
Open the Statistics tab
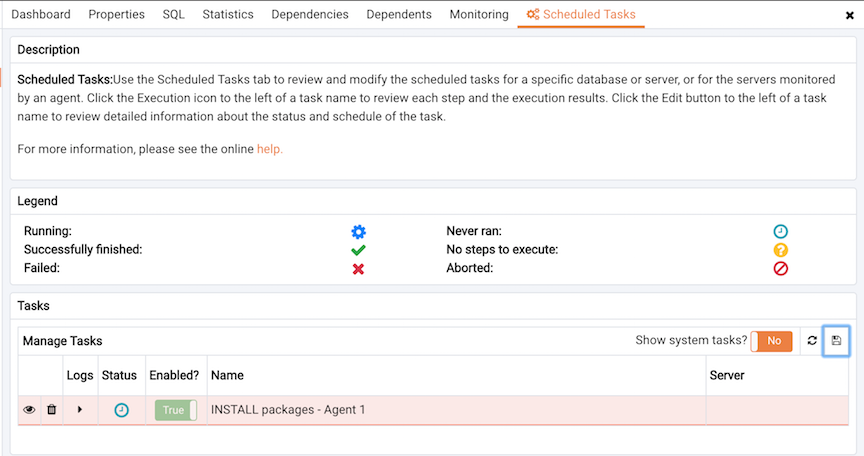pos(228,14)
